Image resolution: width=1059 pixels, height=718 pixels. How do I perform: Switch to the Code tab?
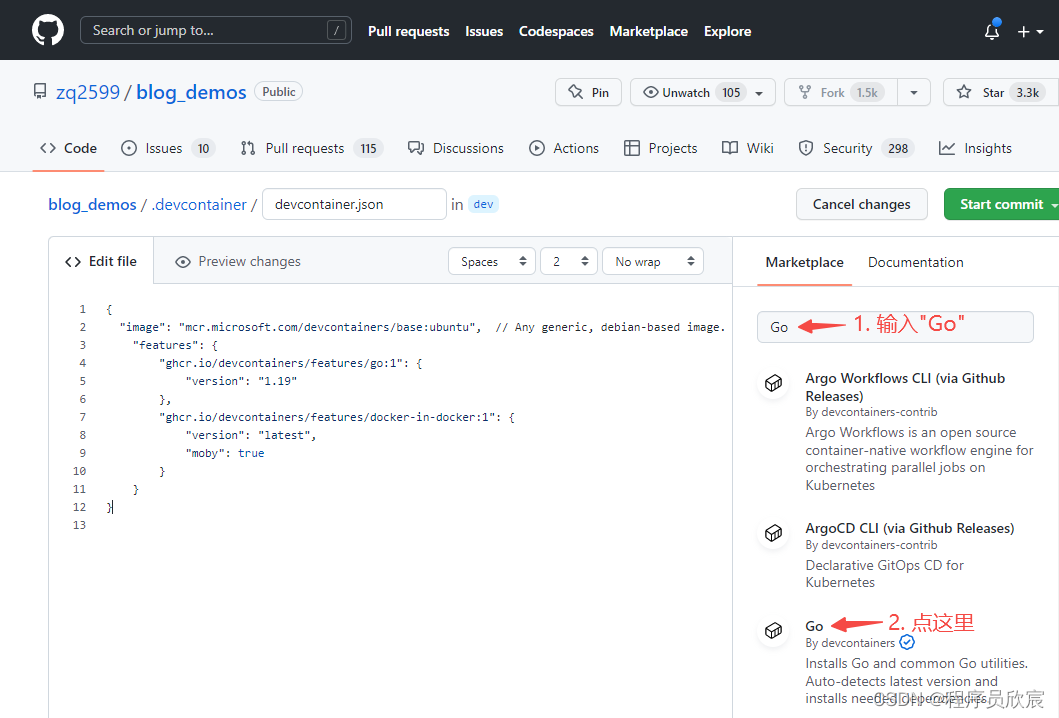68,148
